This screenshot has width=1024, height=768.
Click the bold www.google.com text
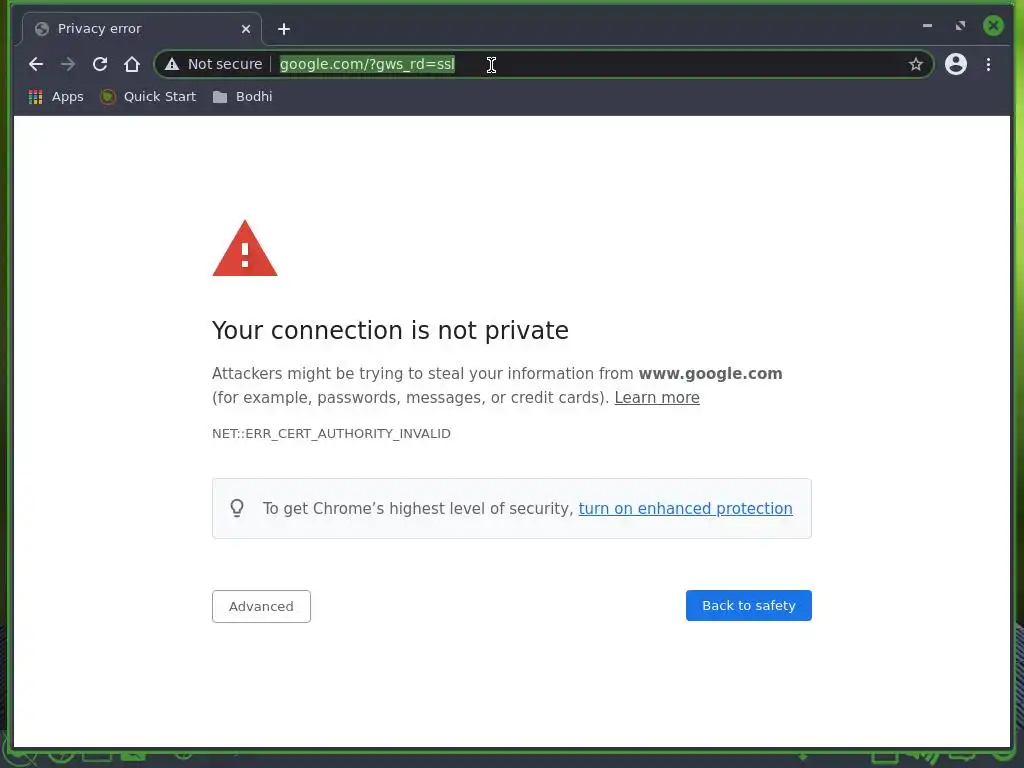point(711,374)
